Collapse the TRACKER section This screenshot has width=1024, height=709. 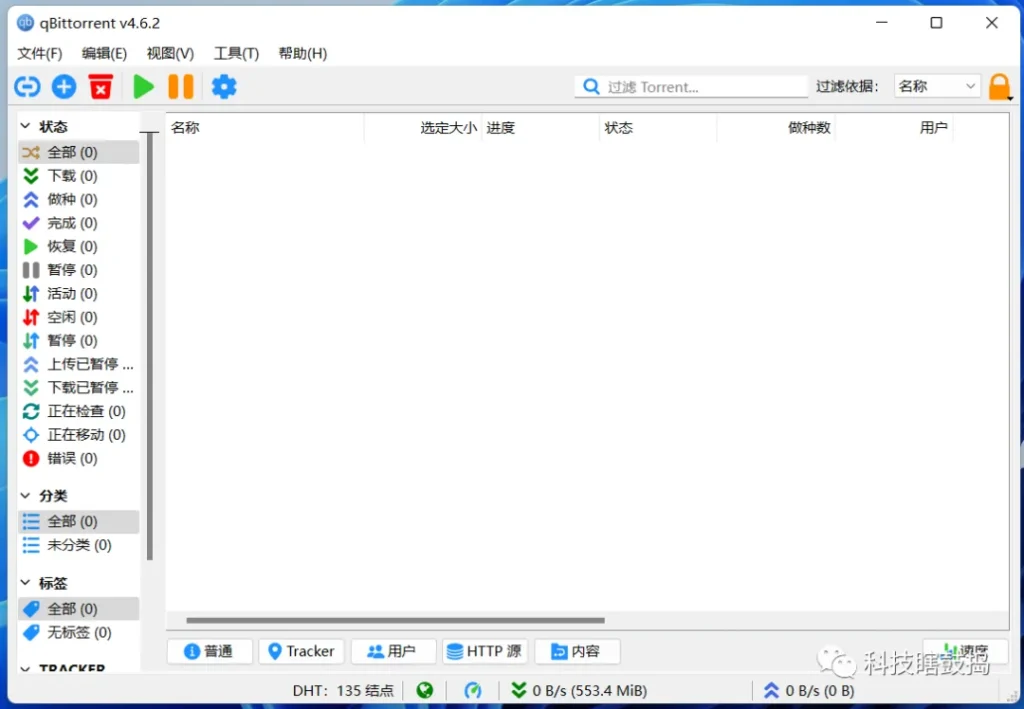pos(25,669)
